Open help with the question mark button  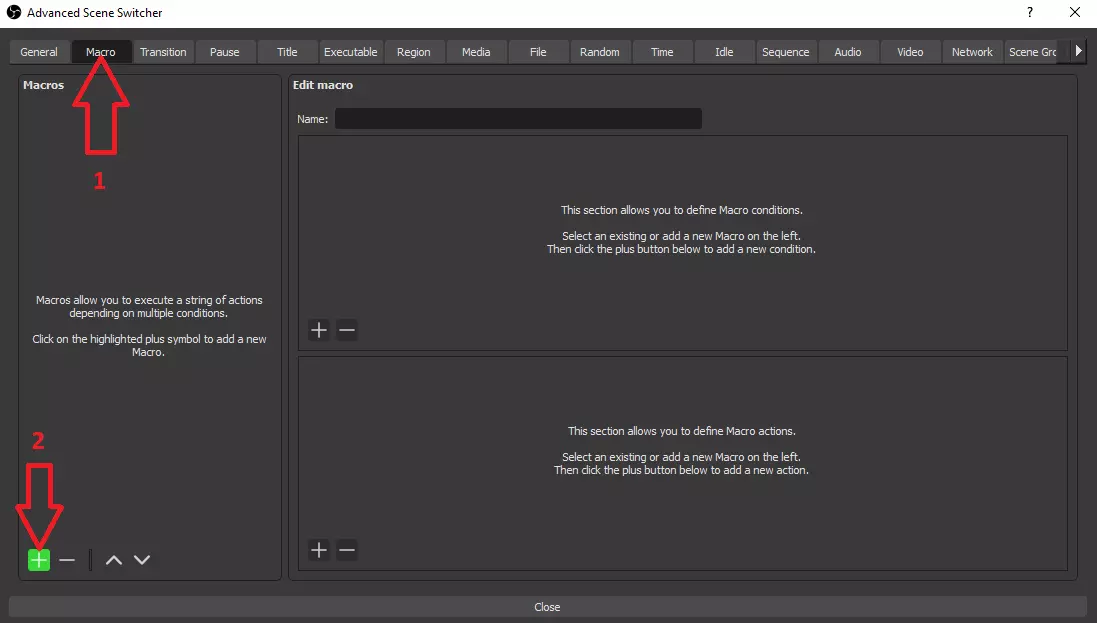1030,13
